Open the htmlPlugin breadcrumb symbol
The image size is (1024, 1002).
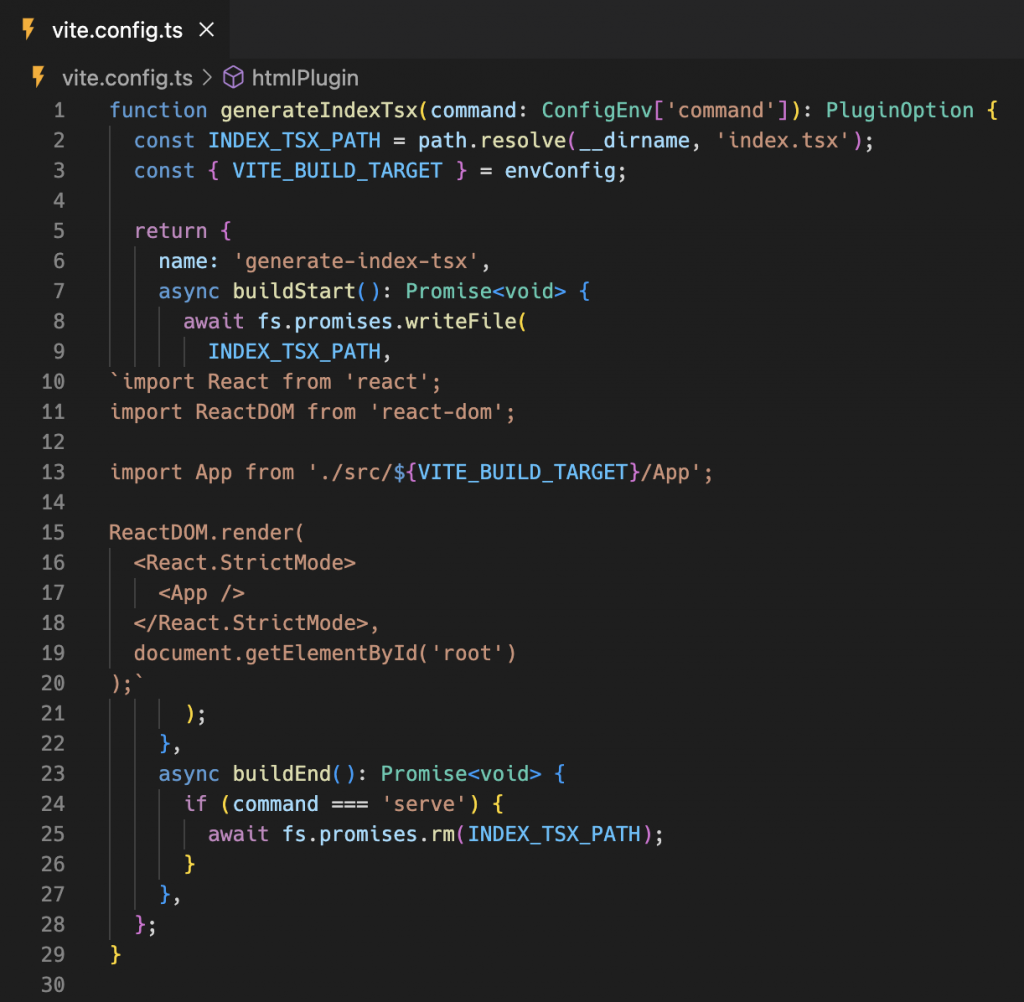tap(305, 78)
